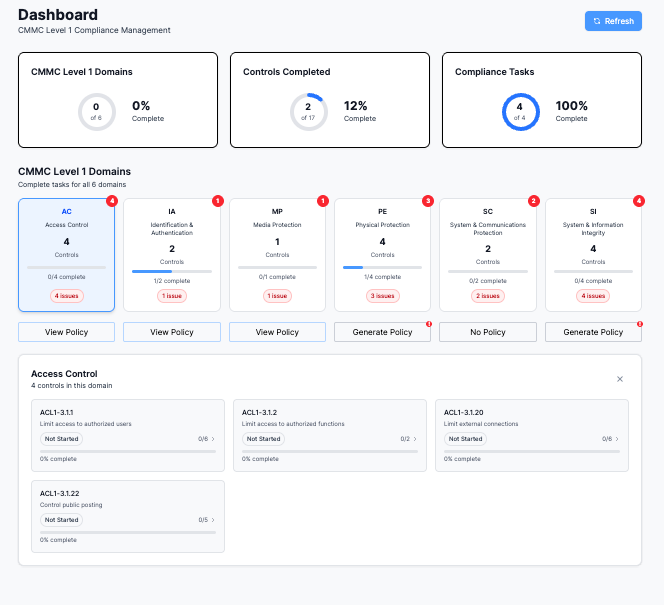The width and height of the screenshot is (664, 605).
Task: Click the red 1 badge on IA card
Action: coord(218,201)
